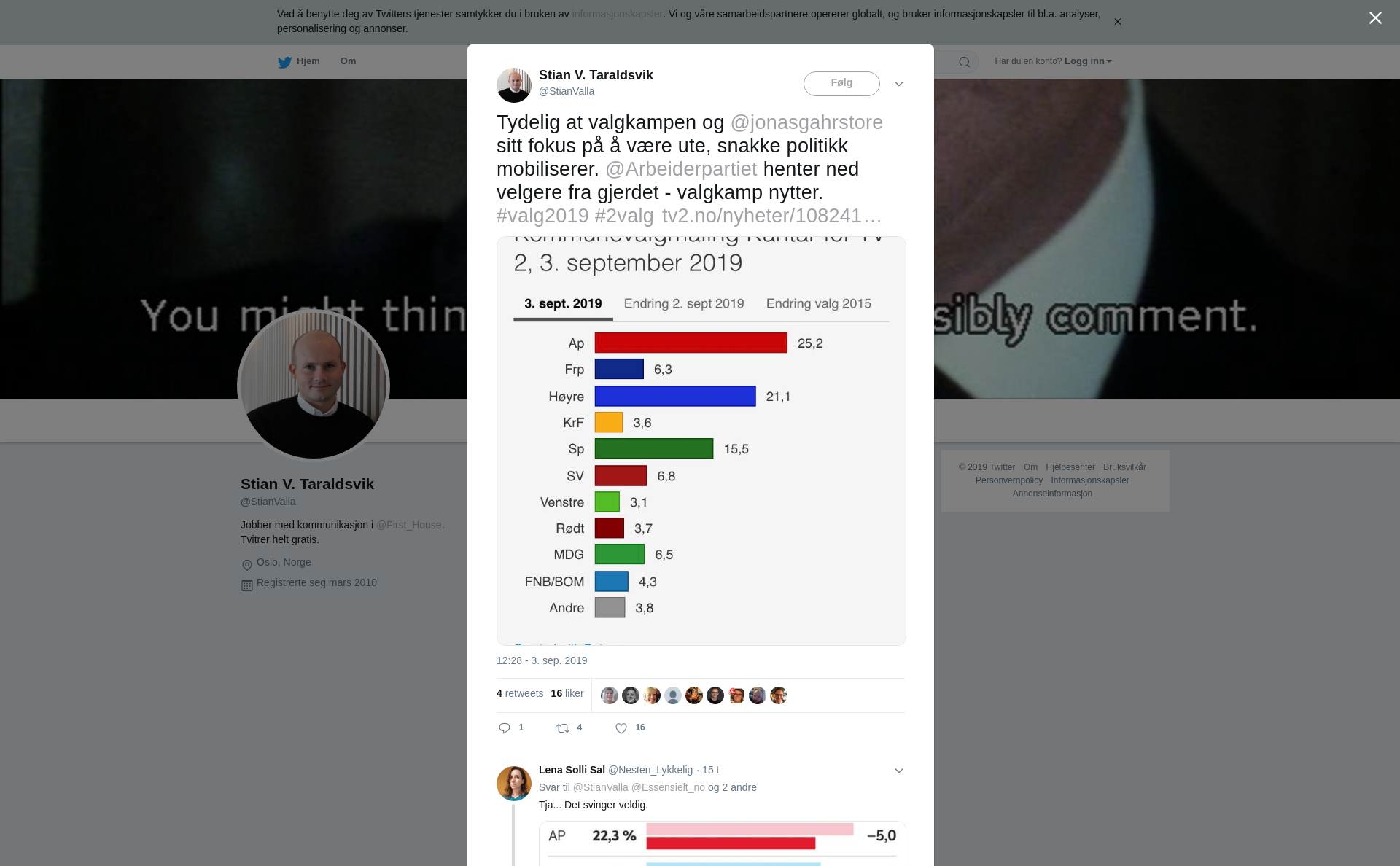Open Stian's avatar in tweet header

[514, 85]
